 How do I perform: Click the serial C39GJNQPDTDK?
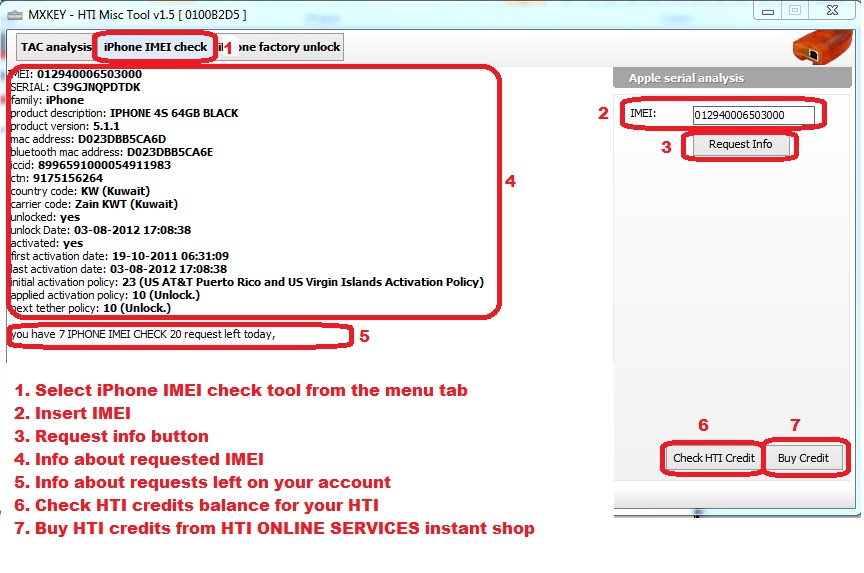[x=96, y=87]
